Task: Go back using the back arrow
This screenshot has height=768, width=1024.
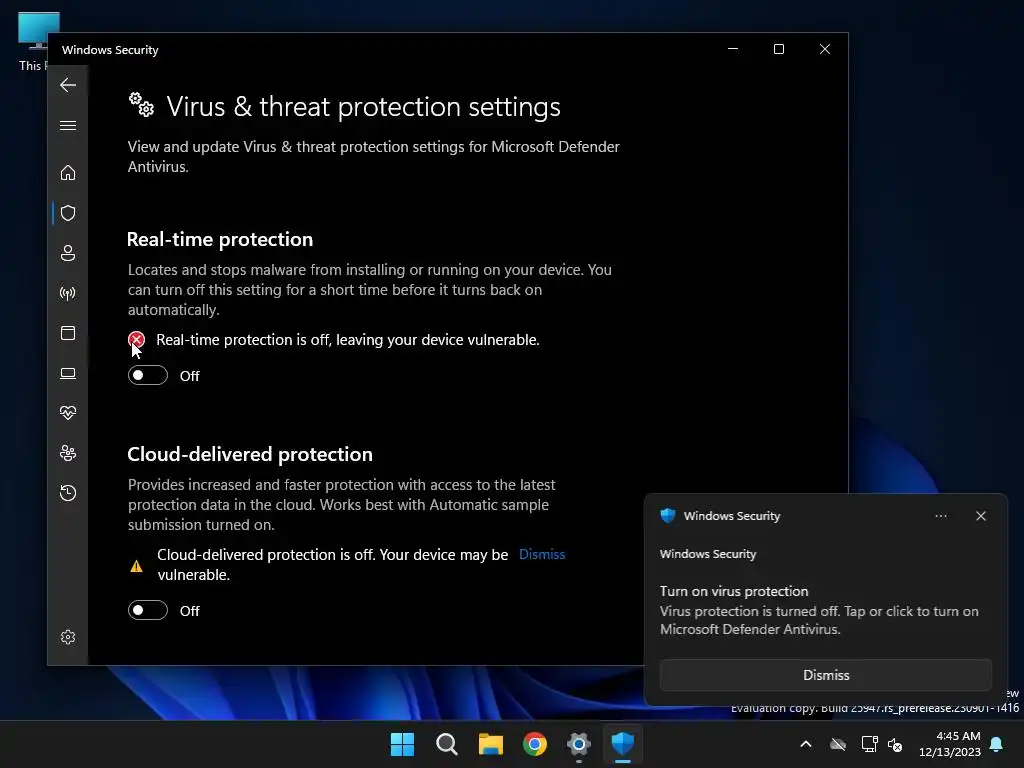Action: 68,85
